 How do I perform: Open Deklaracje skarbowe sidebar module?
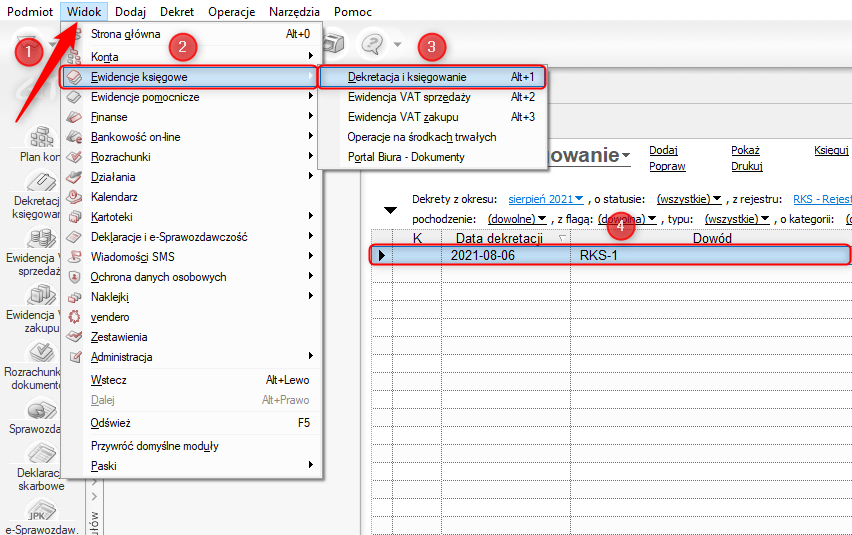(x=40, y=467)
